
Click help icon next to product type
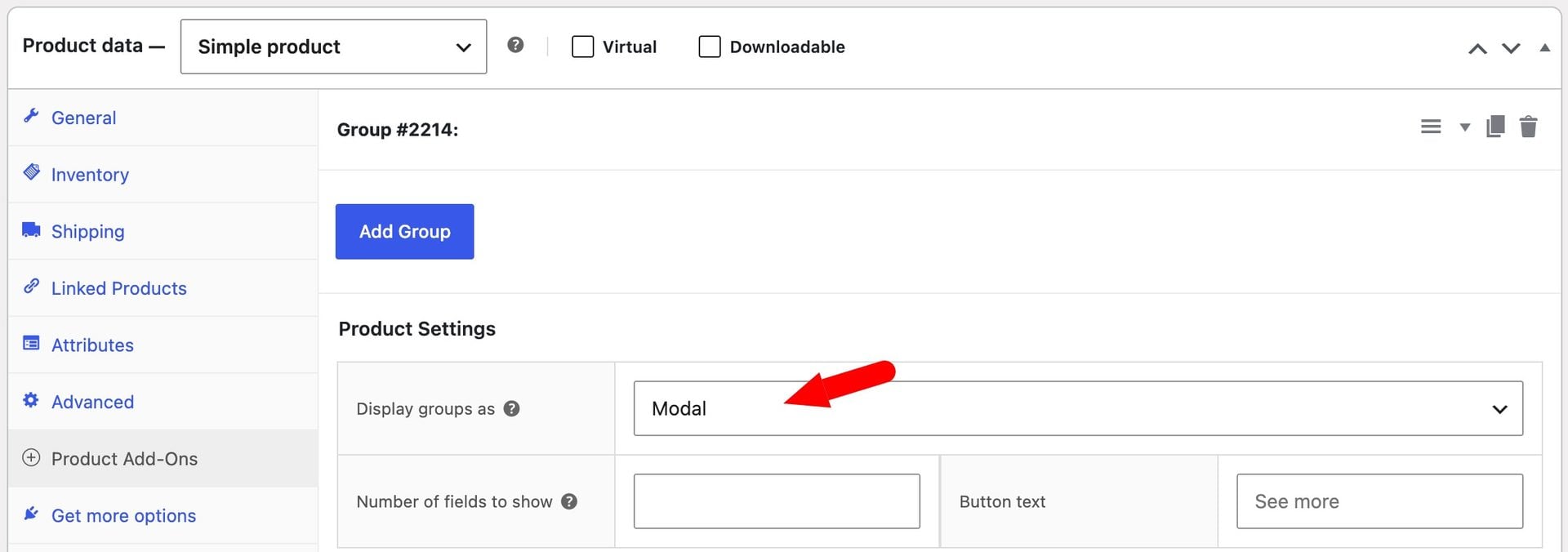click(x=515, y=45)
